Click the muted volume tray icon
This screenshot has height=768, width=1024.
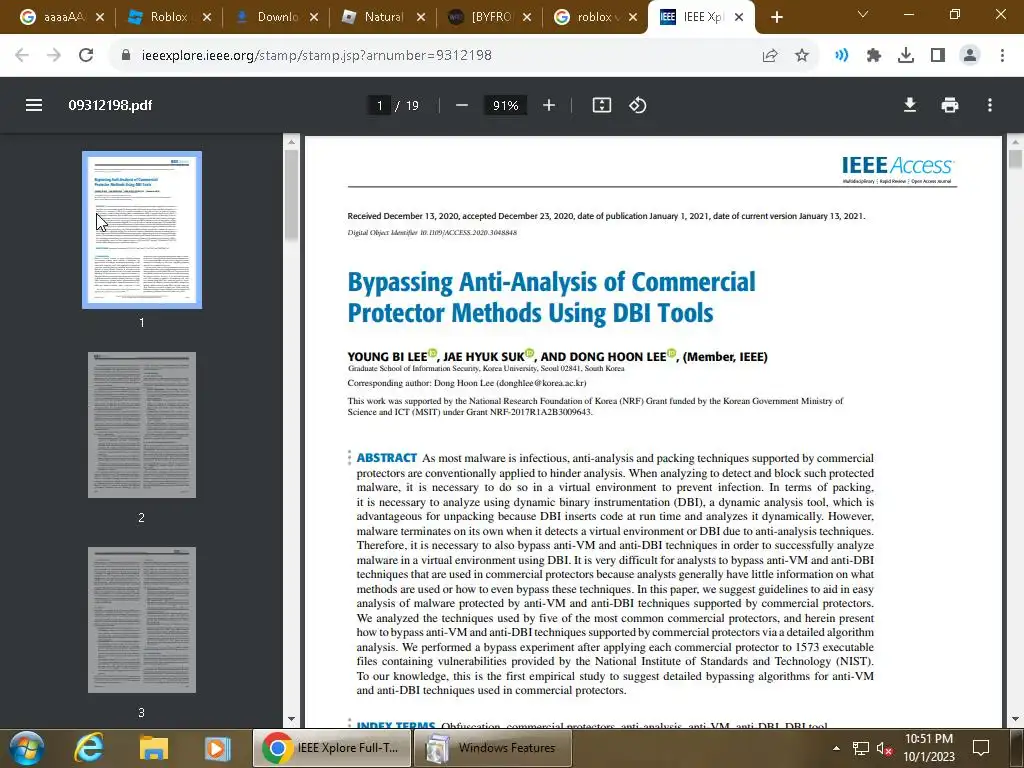click(x=885, y=748)
